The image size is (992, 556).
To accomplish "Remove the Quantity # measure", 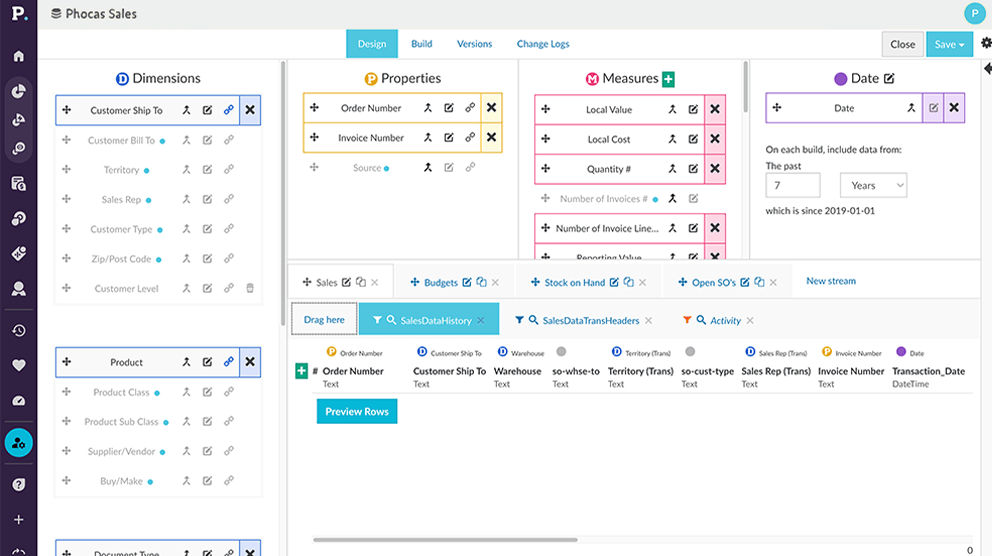I will pyautogui.click(x=715, y=169).
